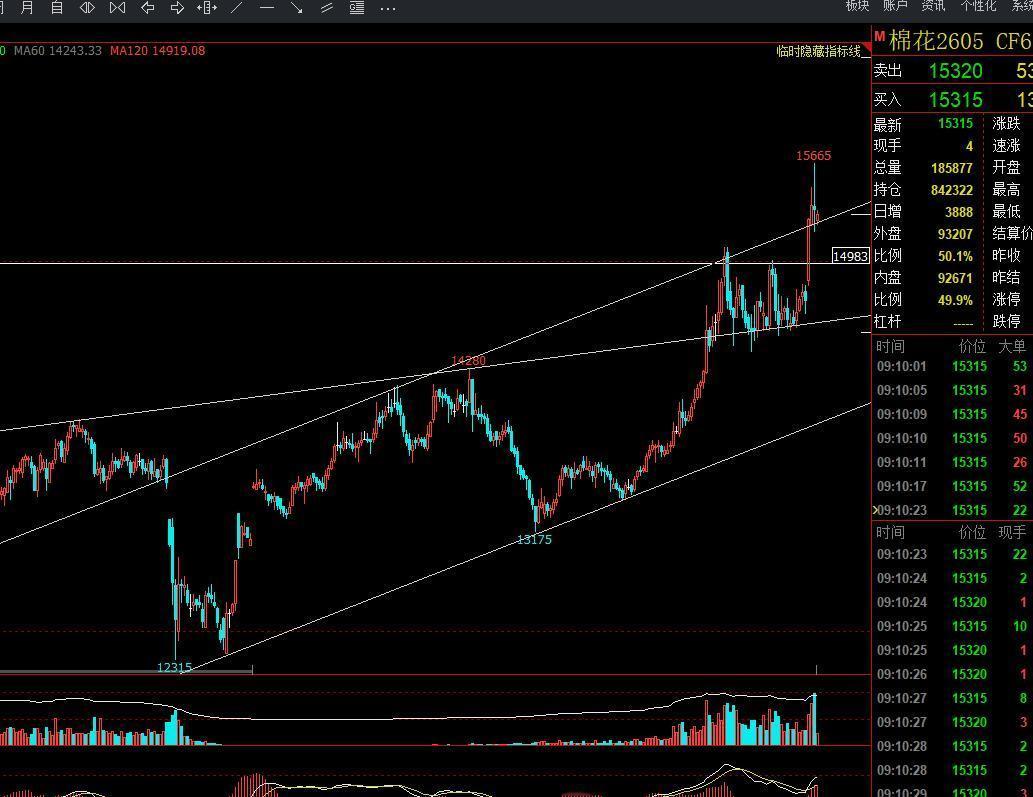The image size is (1033, 797).
Task: Click the 14280 peak price marker
Action: tap(468, 361)
